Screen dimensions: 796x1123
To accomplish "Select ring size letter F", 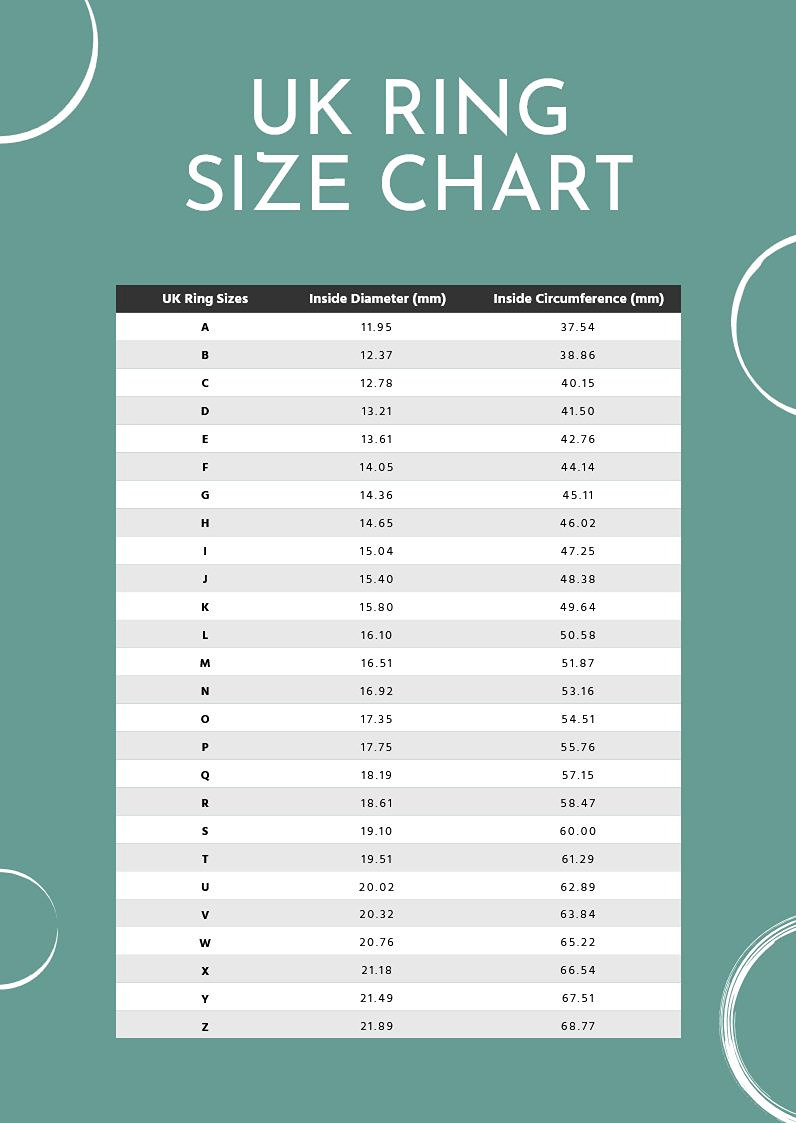I will click(205, 467).
